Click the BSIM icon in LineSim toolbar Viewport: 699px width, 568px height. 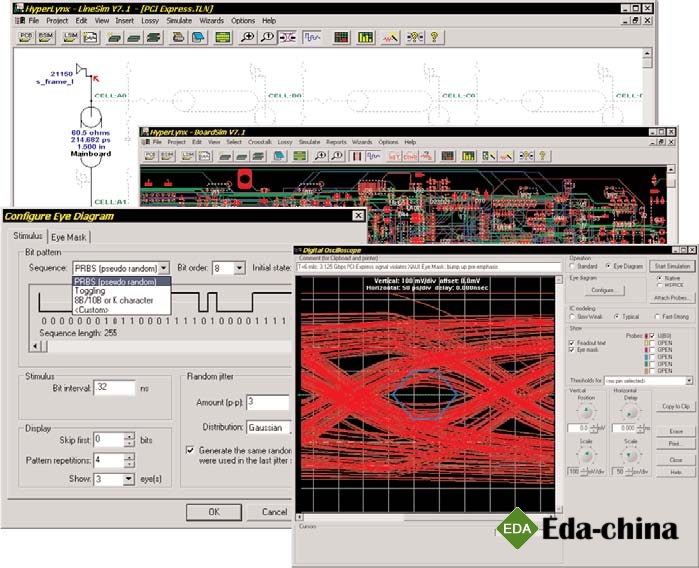coord(45,37)
